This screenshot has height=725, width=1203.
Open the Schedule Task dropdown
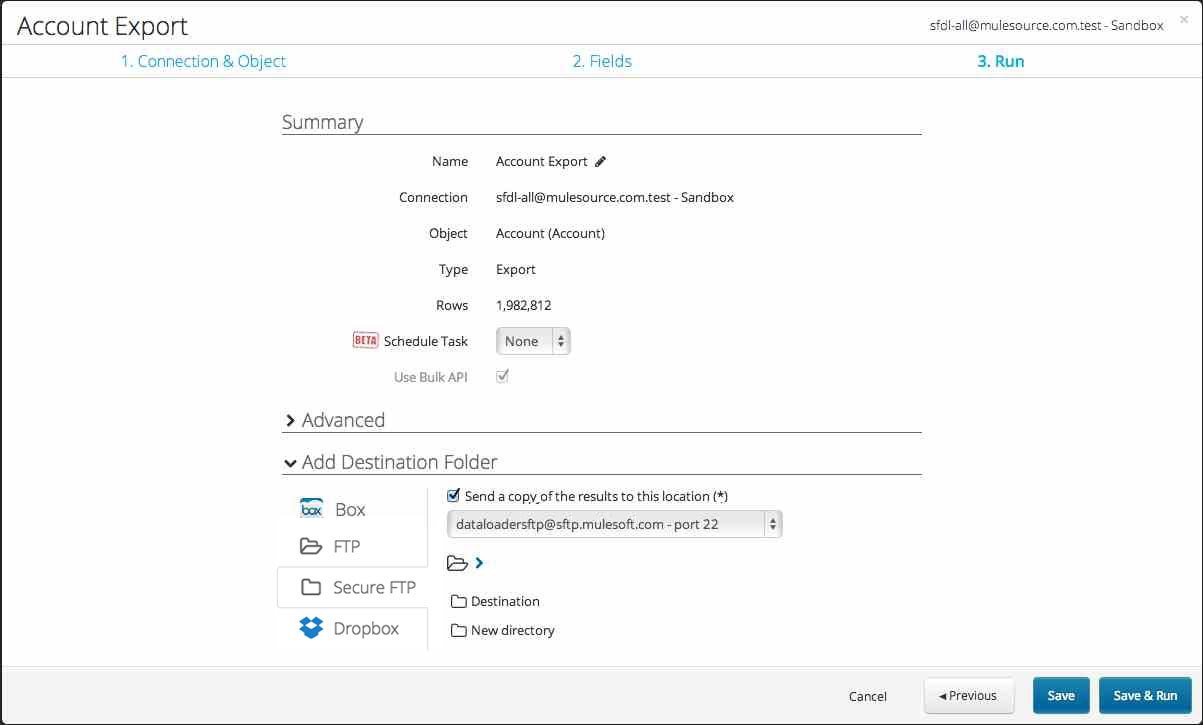pyautogui.click(x=533, y=340)
